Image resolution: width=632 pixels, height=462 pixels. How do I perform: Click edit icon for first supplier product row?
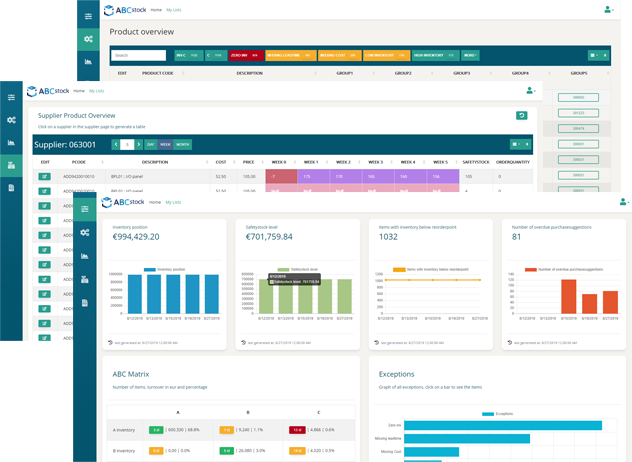[45, 176]
